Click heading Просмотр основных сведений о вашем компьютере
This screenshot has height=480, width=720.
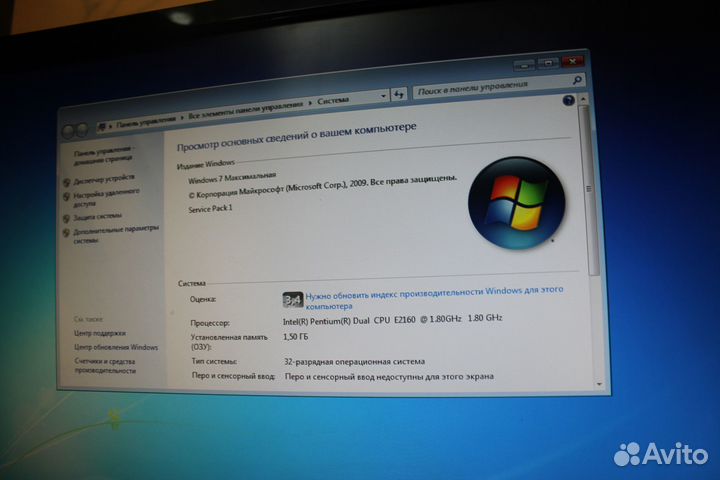pos(297,137)
